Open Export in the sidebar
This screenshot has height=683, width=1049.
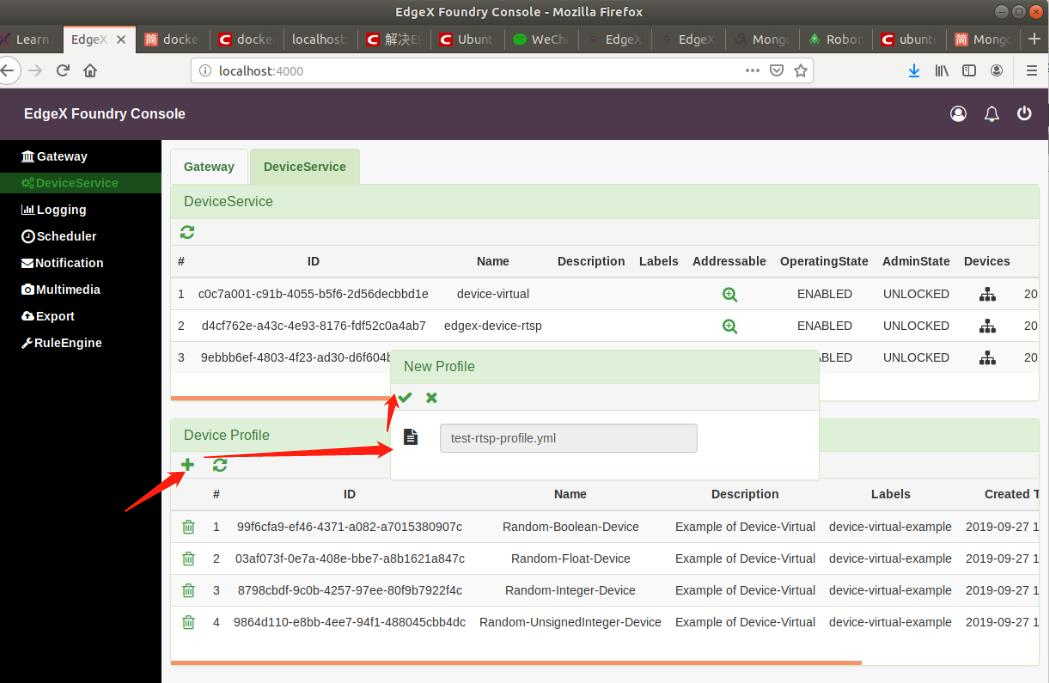point(47,316)
